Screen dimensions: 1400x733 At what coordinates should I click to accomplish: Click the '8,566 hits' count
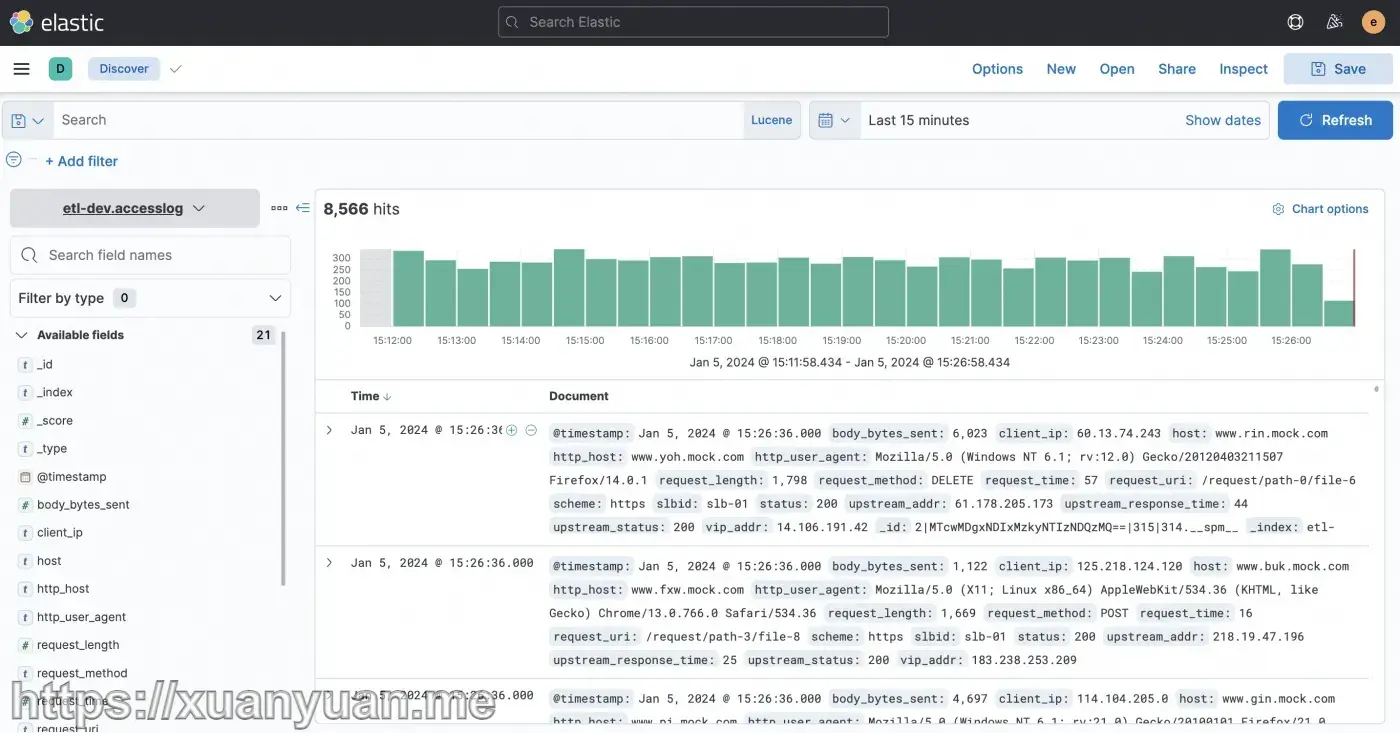pyautogui.click(x=361, y=209)
